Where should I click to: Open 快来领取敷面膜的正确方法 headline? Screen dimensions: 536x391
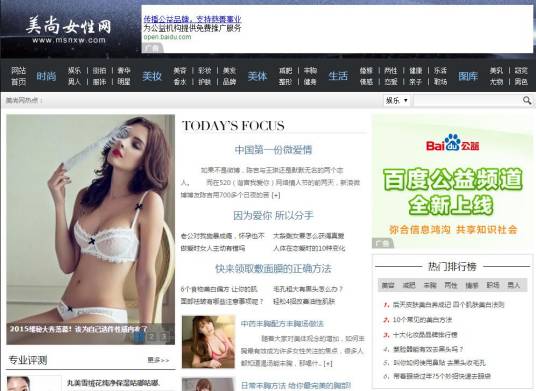(x=273, y=269)
